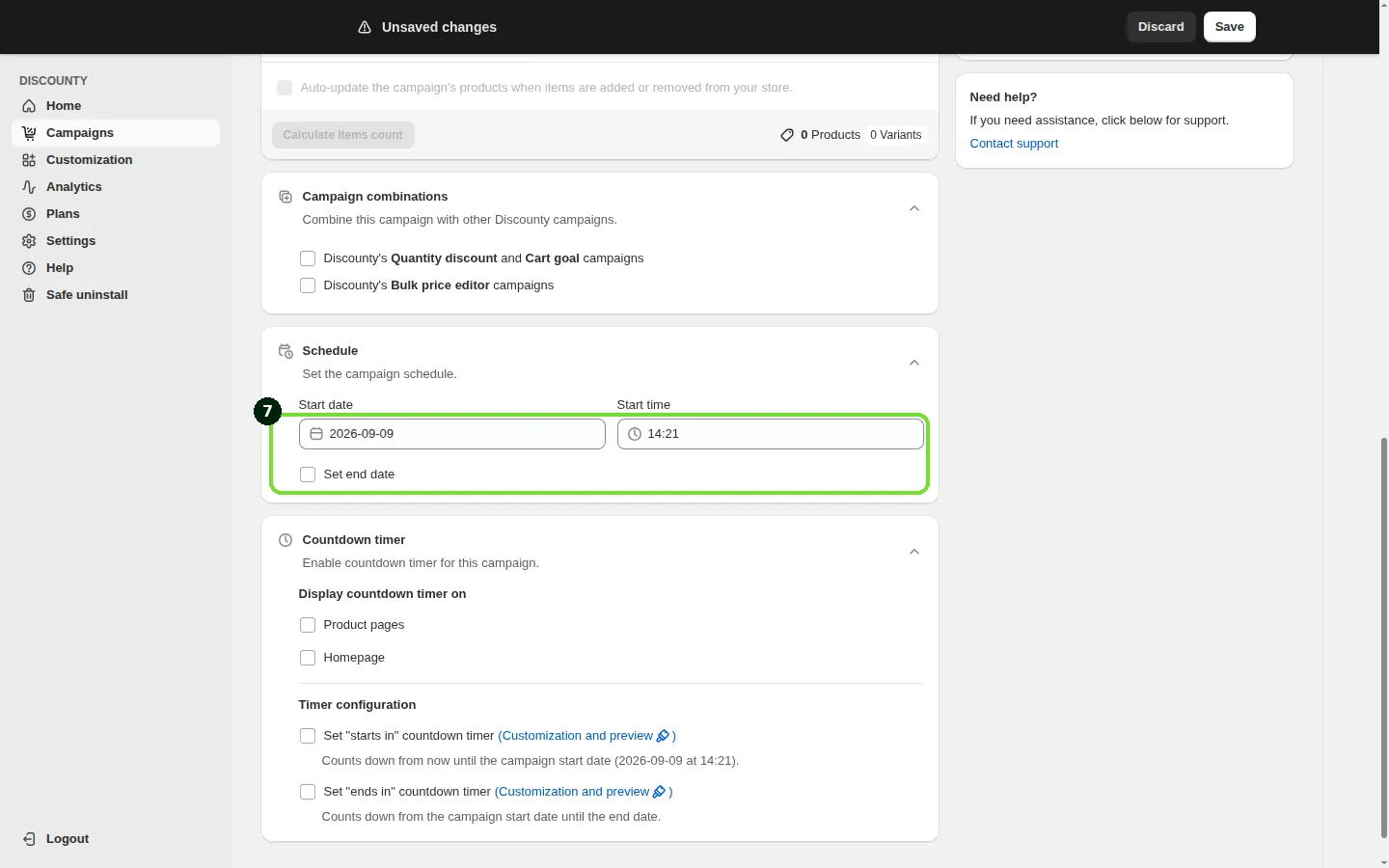This screenshot has width=1389, height=868.
Task: Enable countdown timer on Homepage
Action: pos(308,658)
